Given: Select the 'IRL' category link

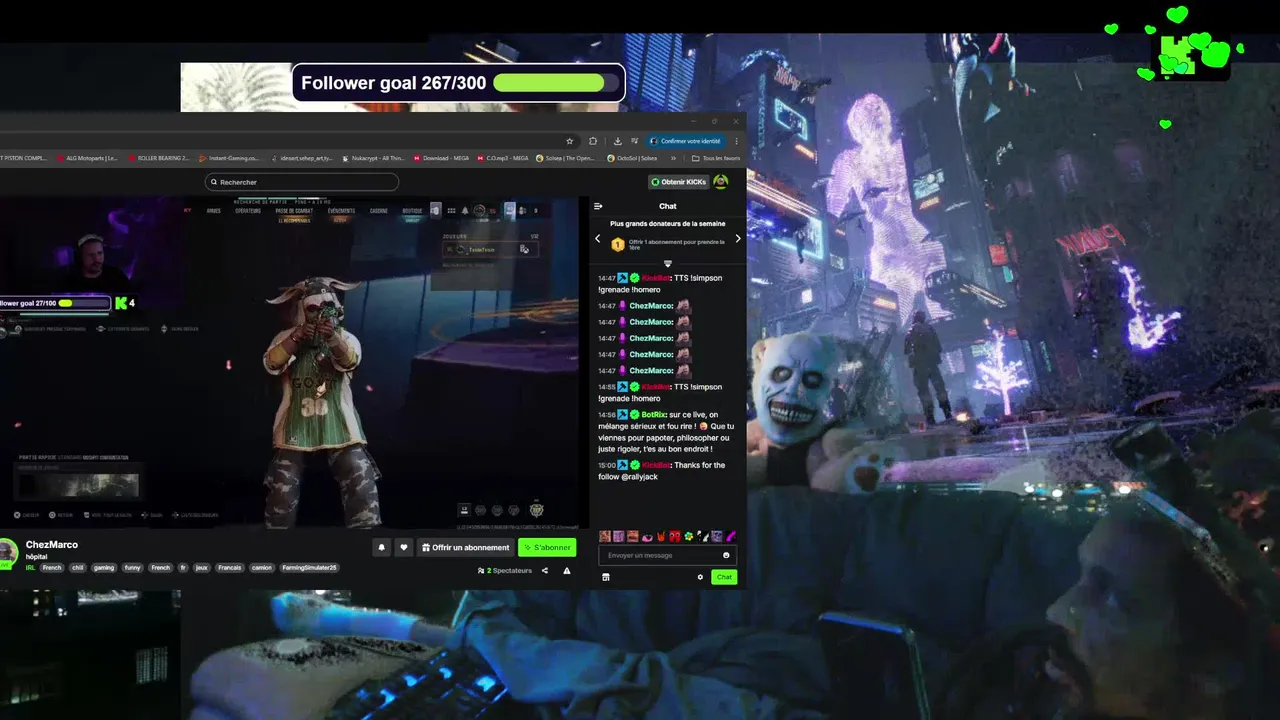Looking at the screenshot, I should tap(30, 568).
